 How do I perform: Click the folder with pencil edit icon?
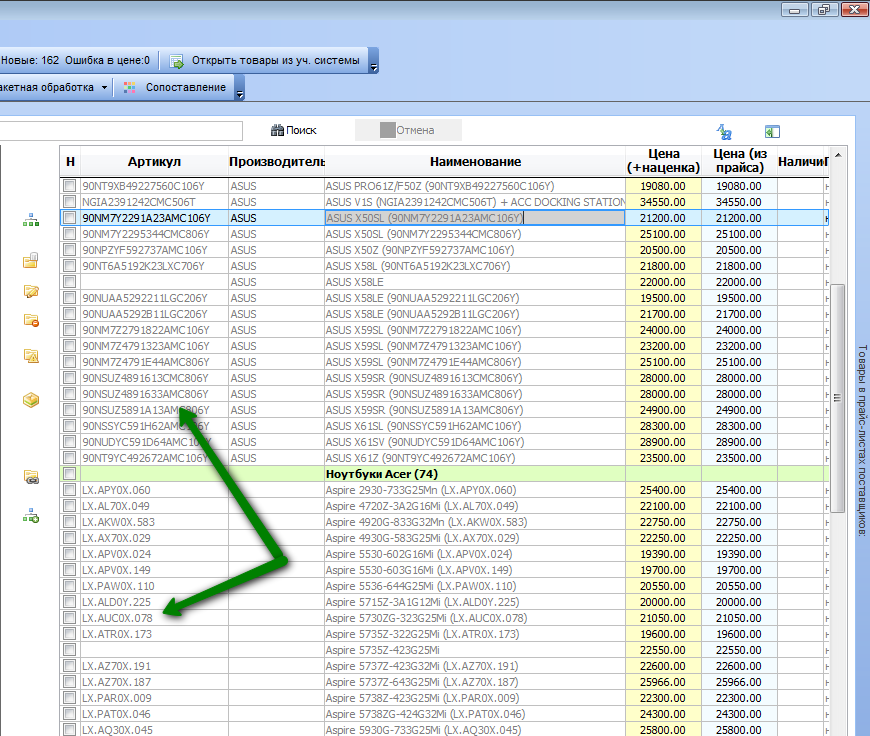pyautogui.click(x=31, y=291)
